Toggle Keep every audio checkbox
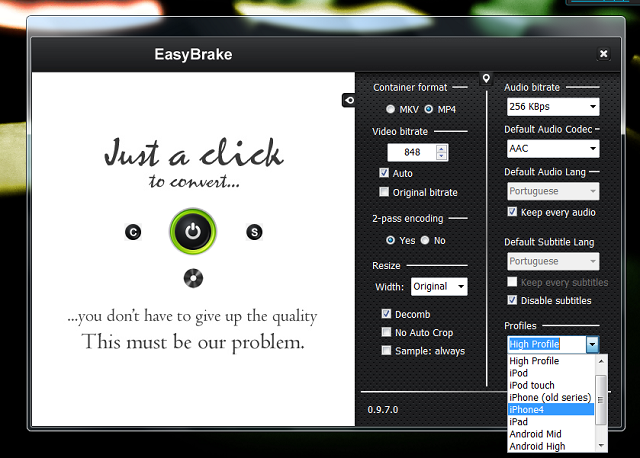Viewport: 640px width, 458px height. [512, 211]
